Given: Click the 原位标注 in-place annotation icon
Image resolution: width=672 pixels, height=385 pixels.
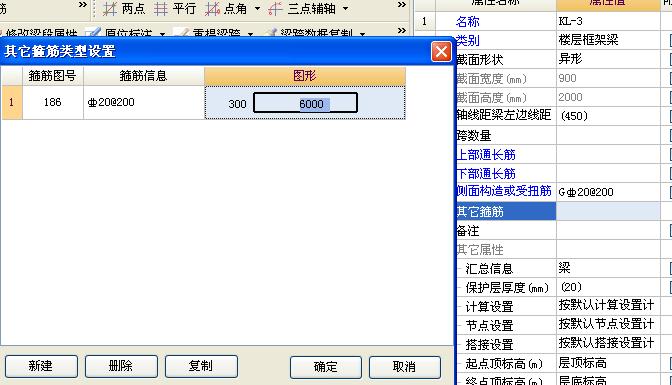Looking at the screenshot, I should (92, 33).
